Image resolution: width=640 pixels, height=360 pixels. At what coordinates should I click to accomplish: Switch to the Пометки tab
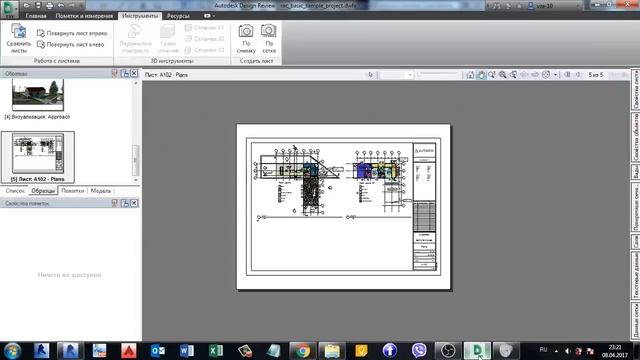[73, 191]
